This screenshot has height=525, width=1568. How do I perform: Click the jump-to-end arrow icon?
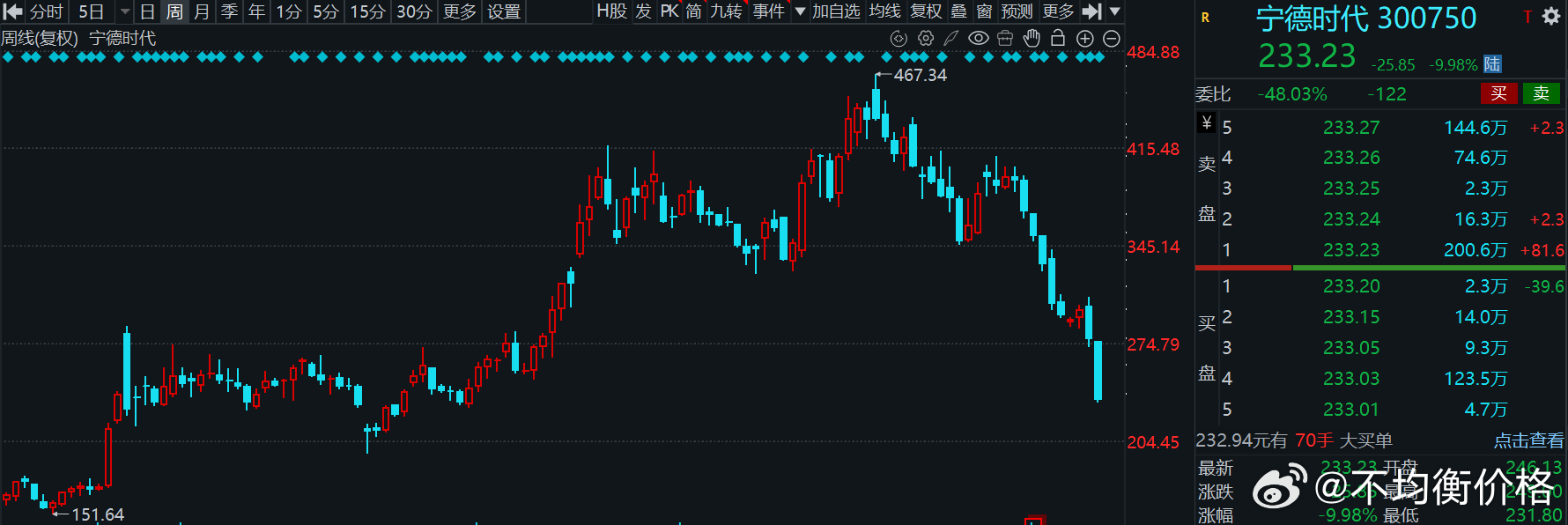click(1092, 11)
